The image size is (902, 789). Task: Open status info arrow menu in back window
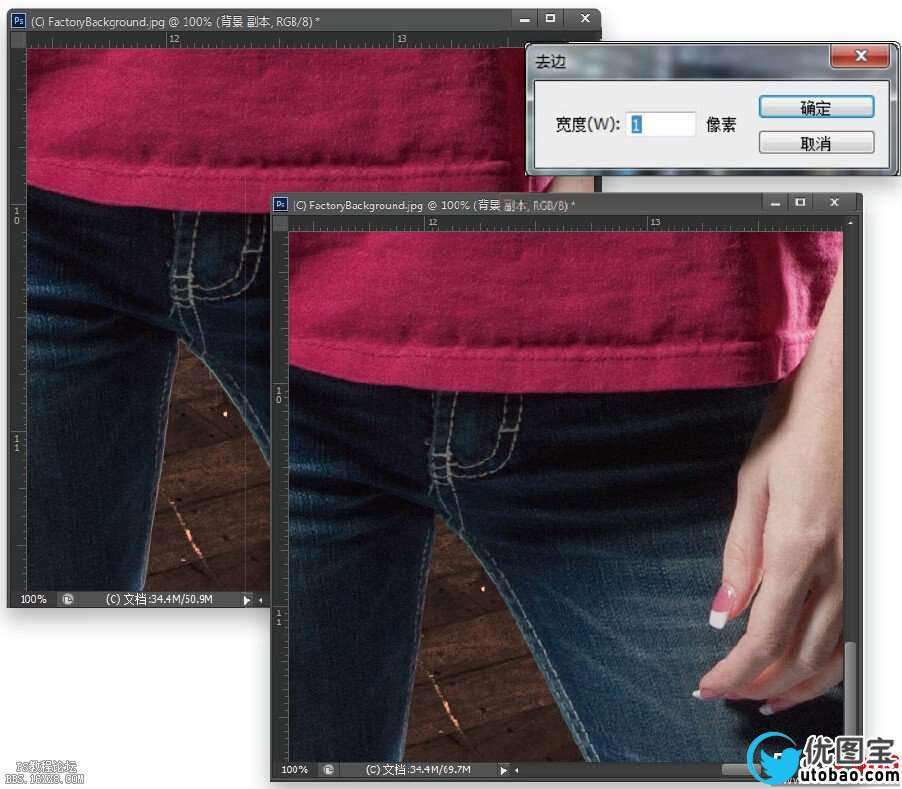pos(246,600)
